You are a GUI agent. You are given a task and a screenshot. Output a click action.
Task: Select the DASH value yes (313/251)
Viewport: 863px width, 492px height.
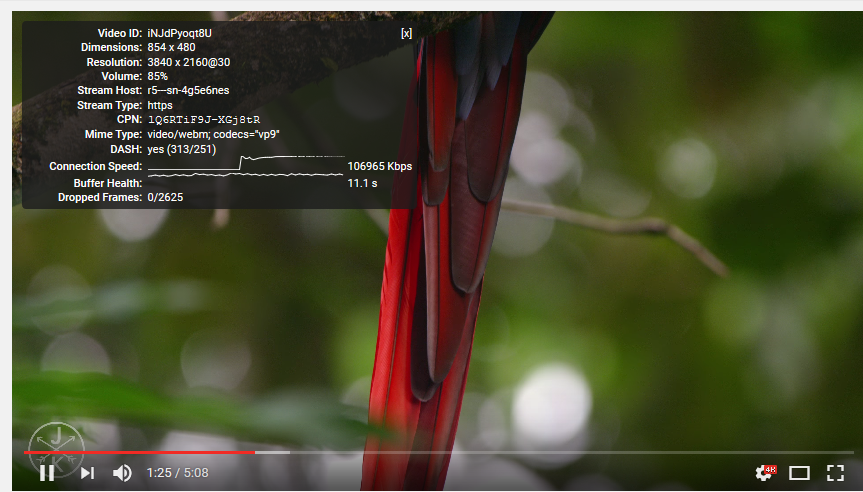(182, 149)
